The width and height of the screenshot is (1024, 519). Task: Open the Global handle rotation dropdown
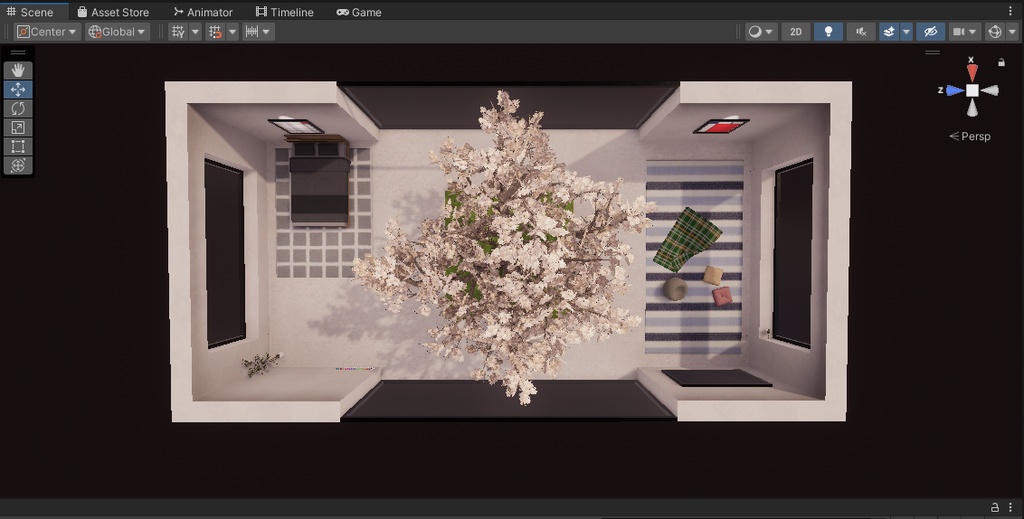tap(118, 31)
